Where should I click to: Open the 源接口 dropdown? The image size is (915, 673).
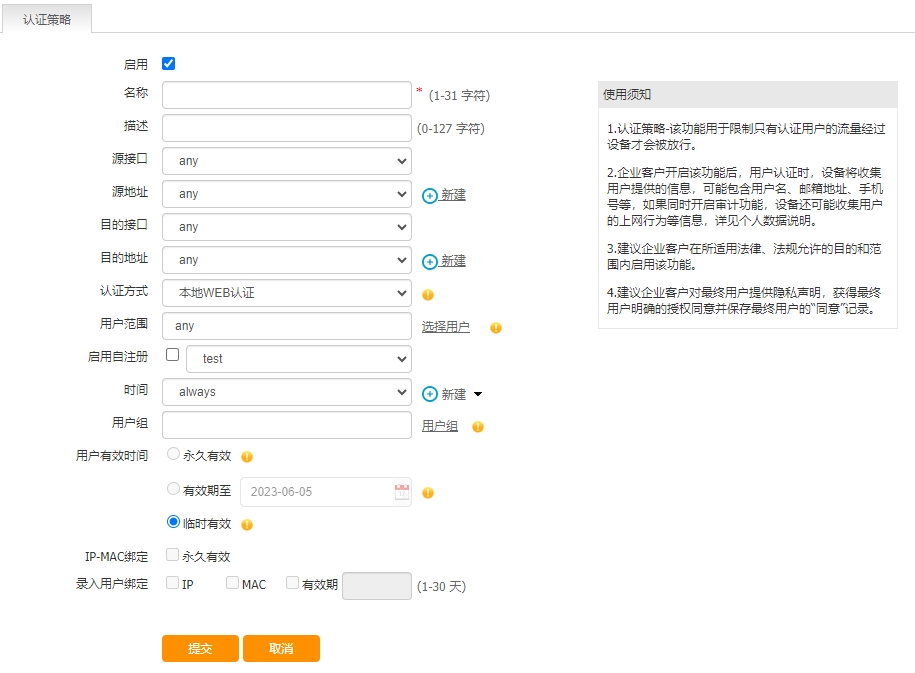[286, 161]
